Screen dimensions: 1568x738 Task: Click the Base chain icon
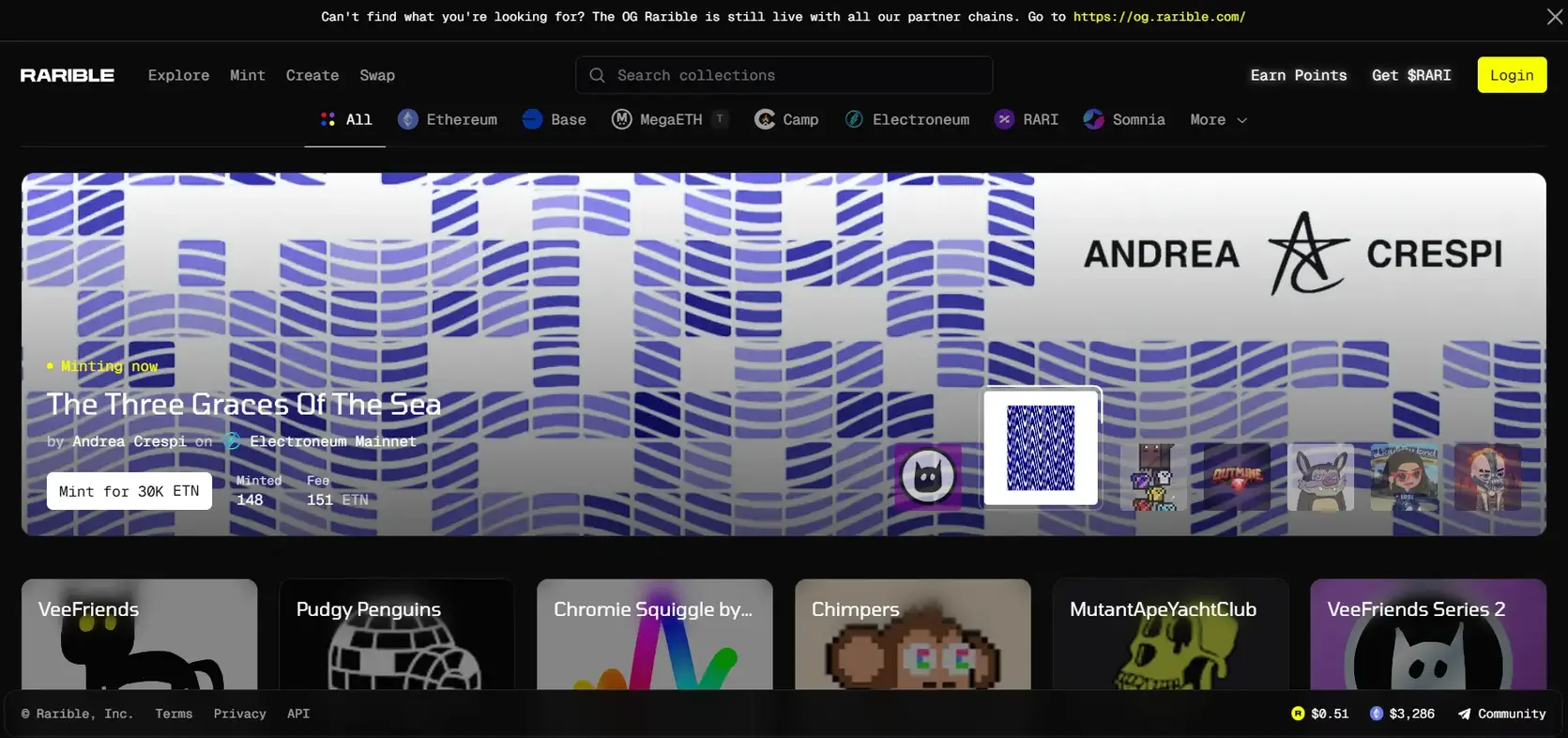coord(532,119)
